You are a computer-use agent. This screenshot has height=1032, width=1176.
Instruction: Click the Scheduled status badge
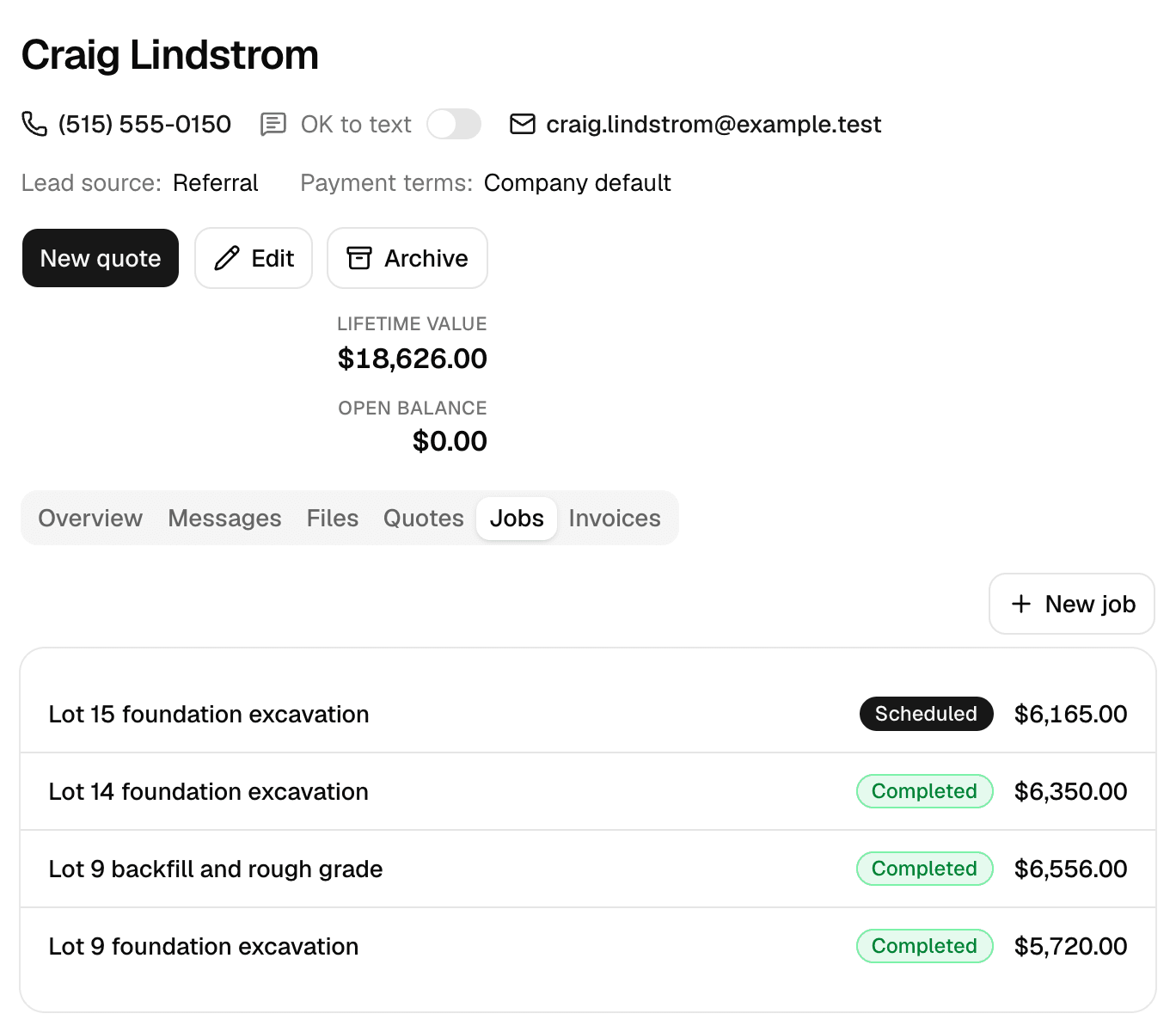(x=926, y=714)
